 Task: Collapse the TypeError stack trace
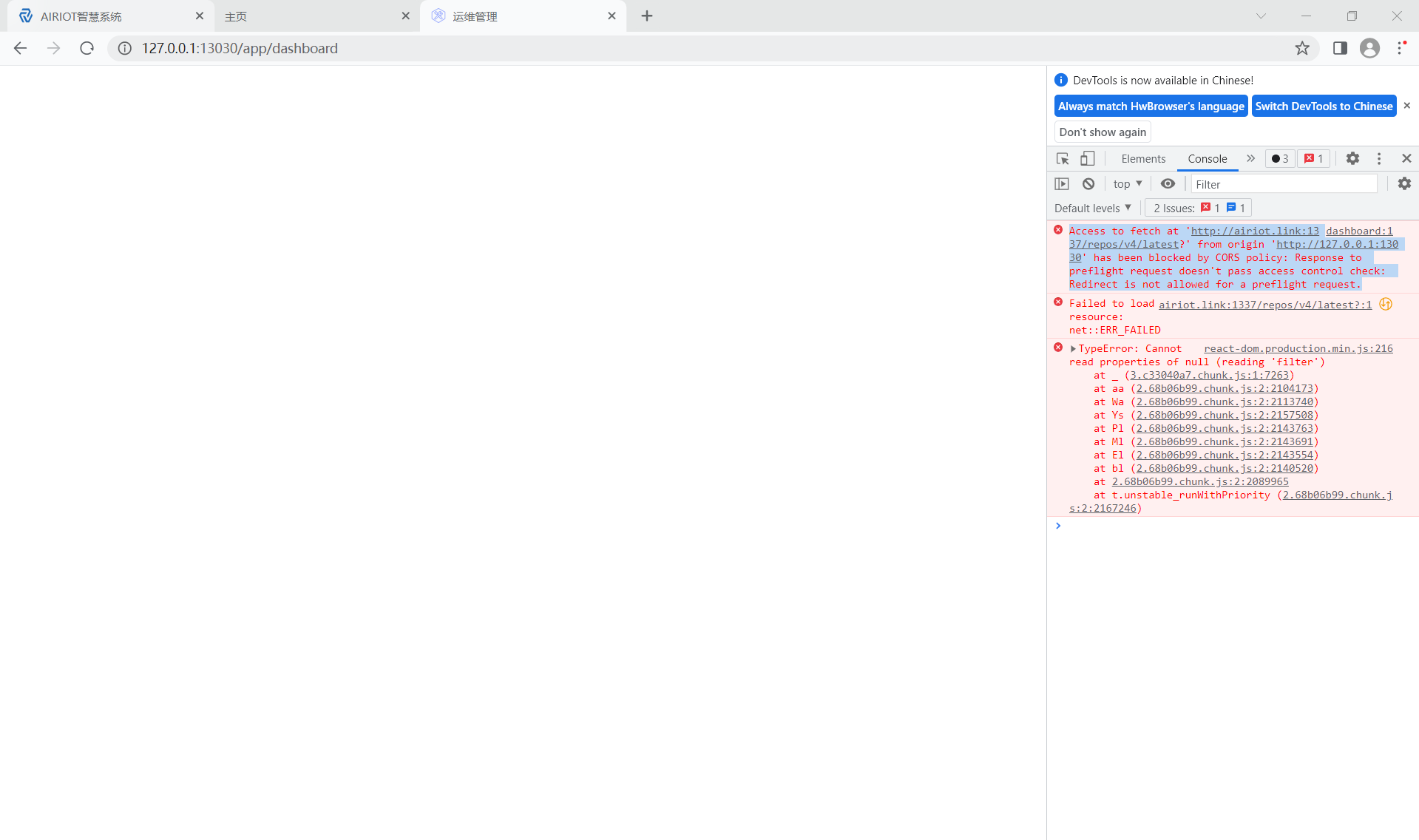1073,348
